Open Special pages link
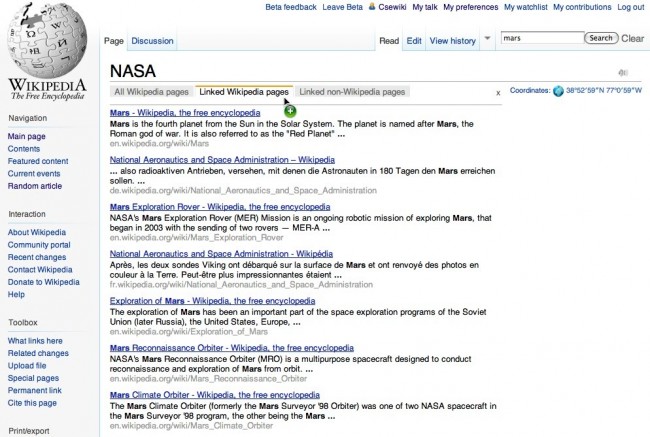The height and width of the screenshot is (437, 650). (x=33, y=378)
